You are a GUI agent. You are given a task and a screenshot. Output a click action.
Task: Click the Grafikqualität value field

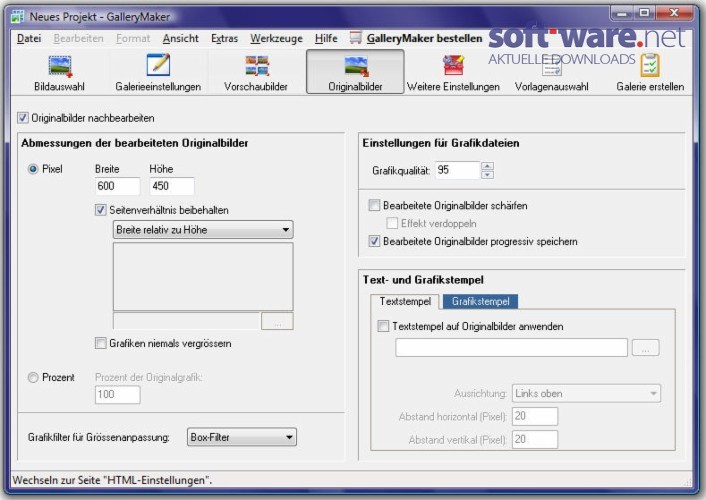[458, 170]
